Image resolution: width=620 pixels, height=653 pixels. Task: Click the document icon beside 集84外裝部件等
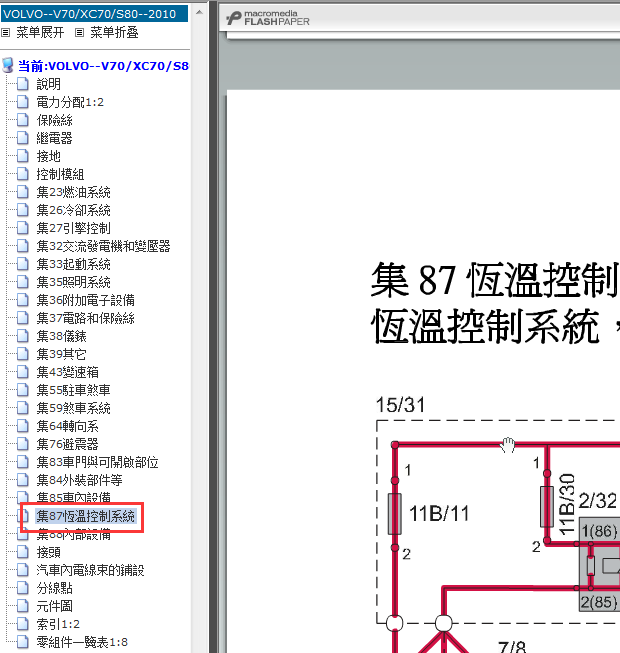(23, 479)
